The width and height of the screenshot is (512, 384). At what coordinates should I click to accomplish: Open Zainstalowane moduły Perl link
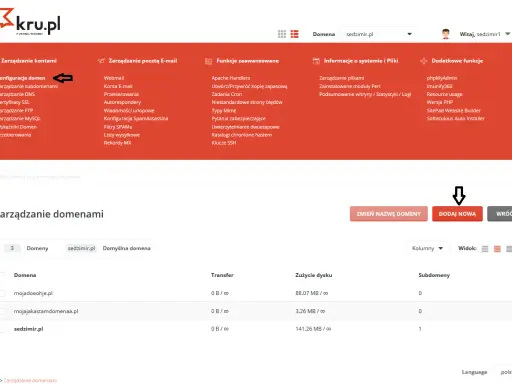point(350,86)
